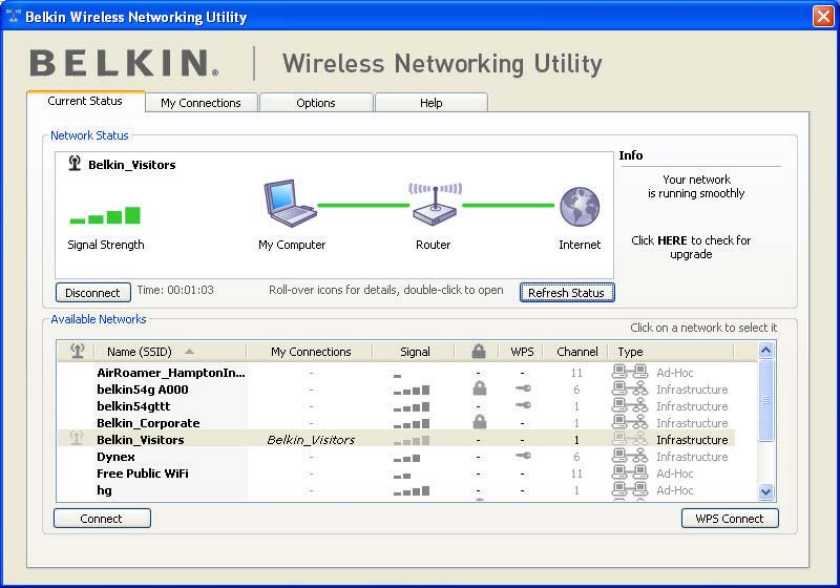This screenshot has height=588, width=840.
Task: Click the lock icon in Belkin_Corporate row
Action: 479,422
